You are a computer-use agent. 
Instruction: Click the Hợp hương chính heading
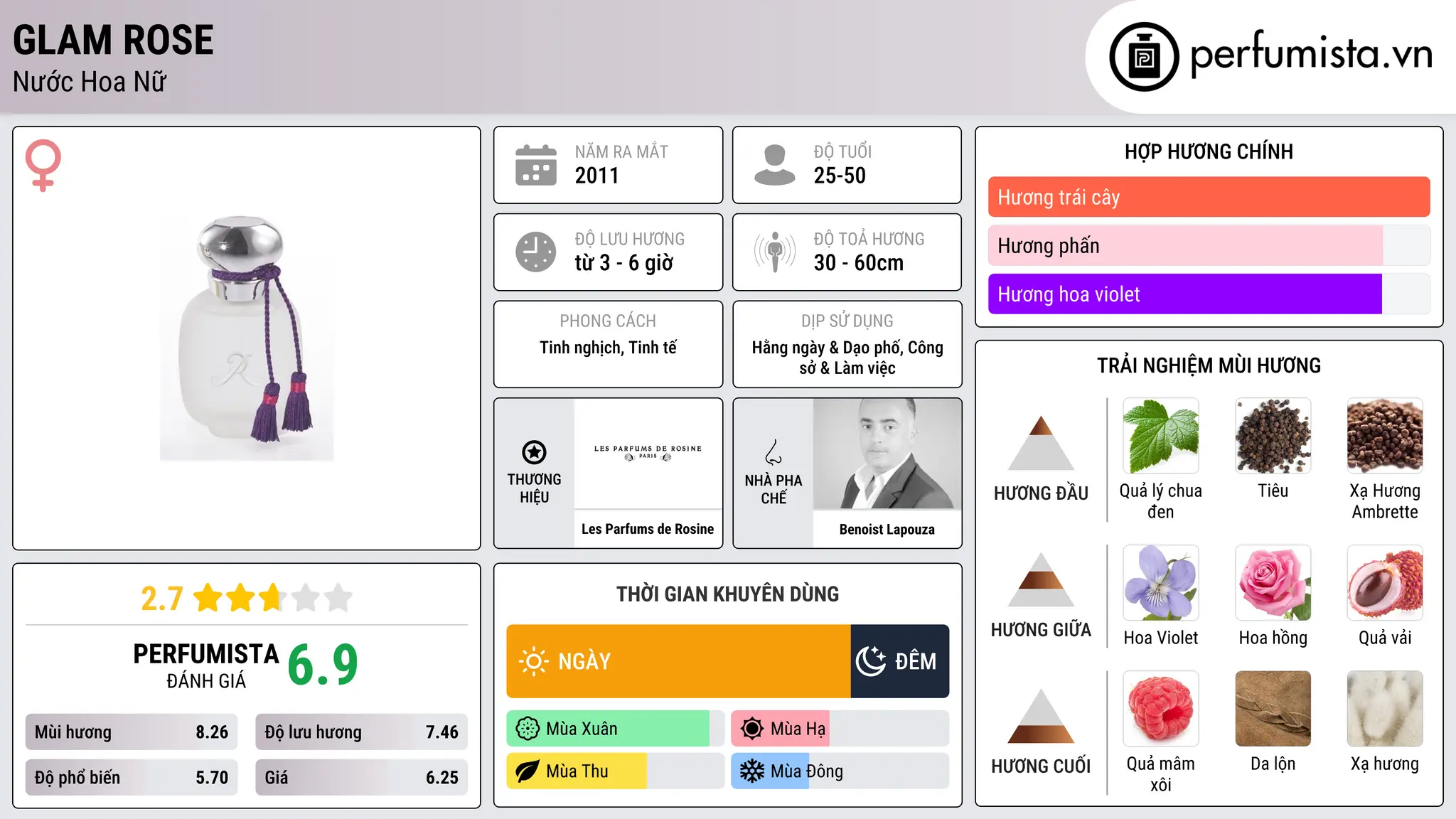point(1209,151)
